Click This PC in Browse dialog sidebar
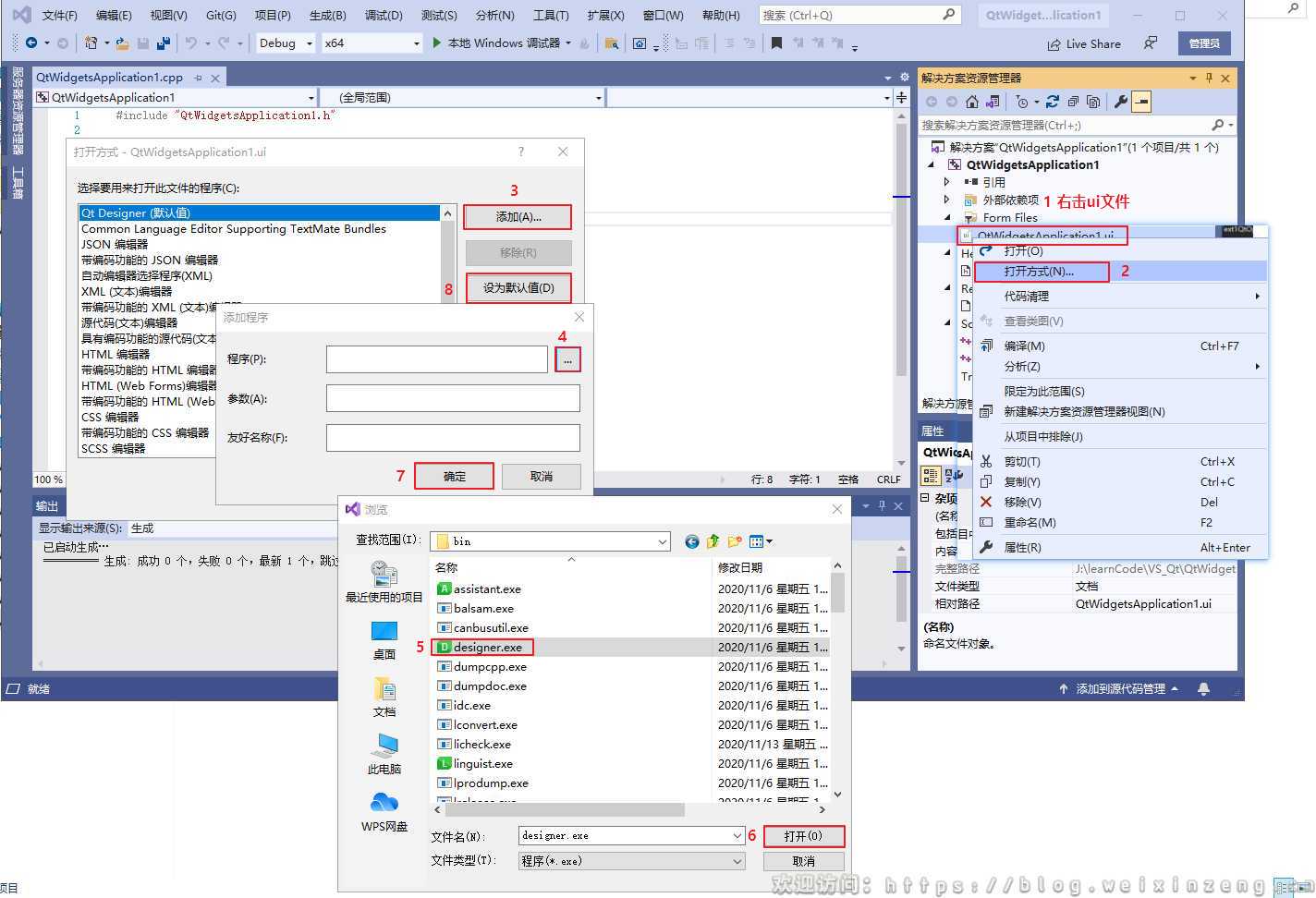The height and width of the screenshot is (898, 1316). click(384, 754)
